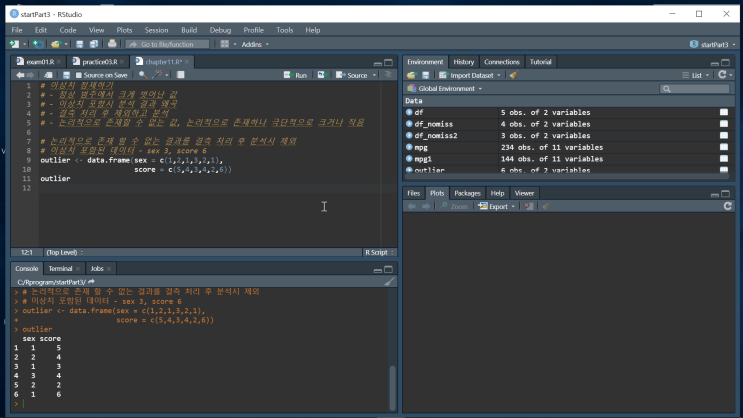Refresh the current plot
The image size is (743, 418).
[x=728, y=206]
